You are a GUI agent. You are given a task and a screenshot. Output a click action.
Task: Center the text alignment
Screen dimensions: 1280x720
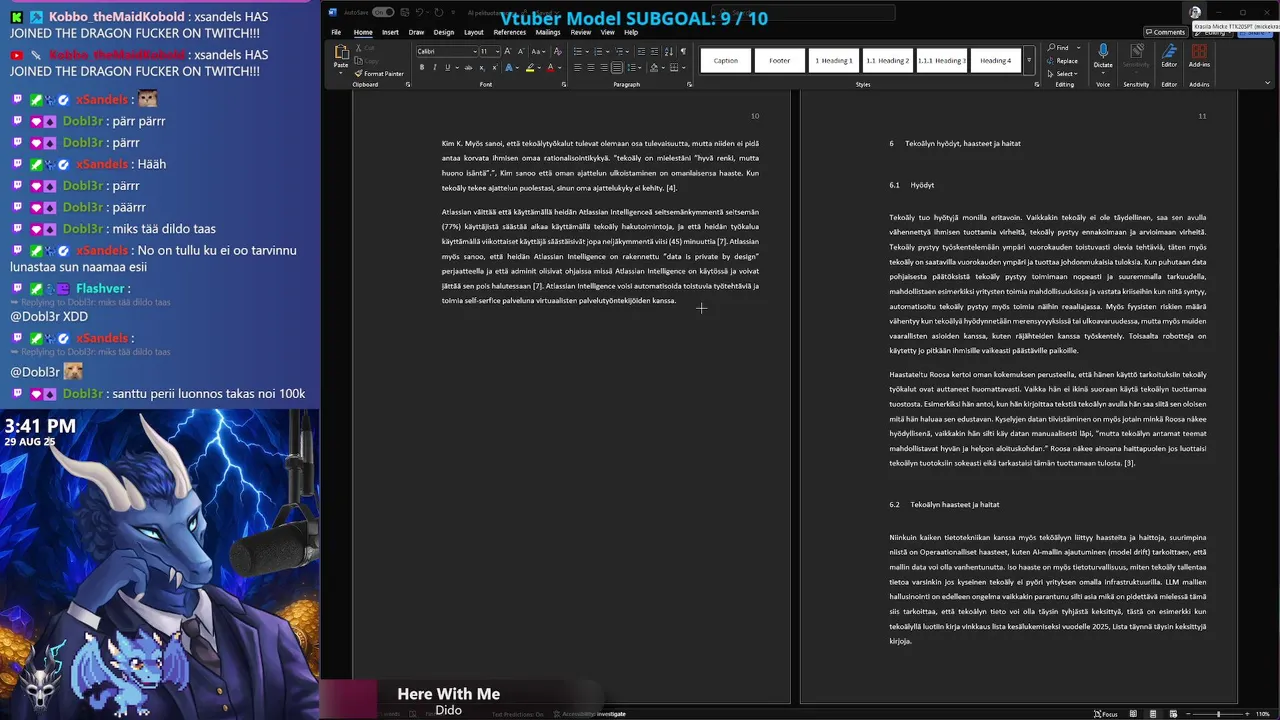pos(591,68)
